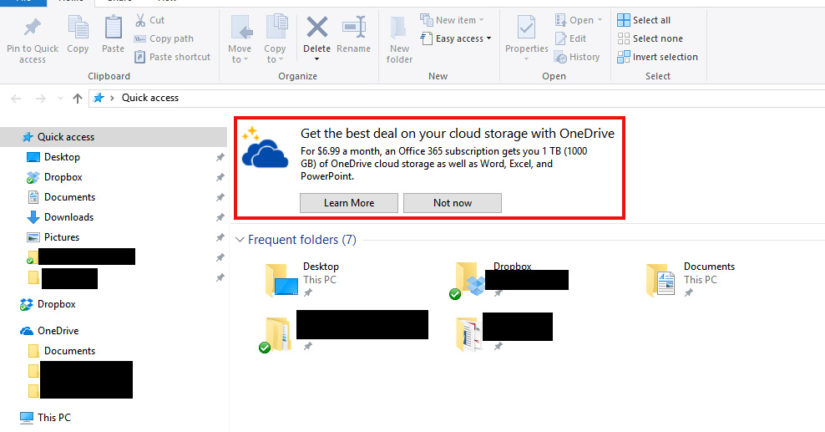Go up one level with Up arrow
The image size is (825, 432).
(77, 98)
